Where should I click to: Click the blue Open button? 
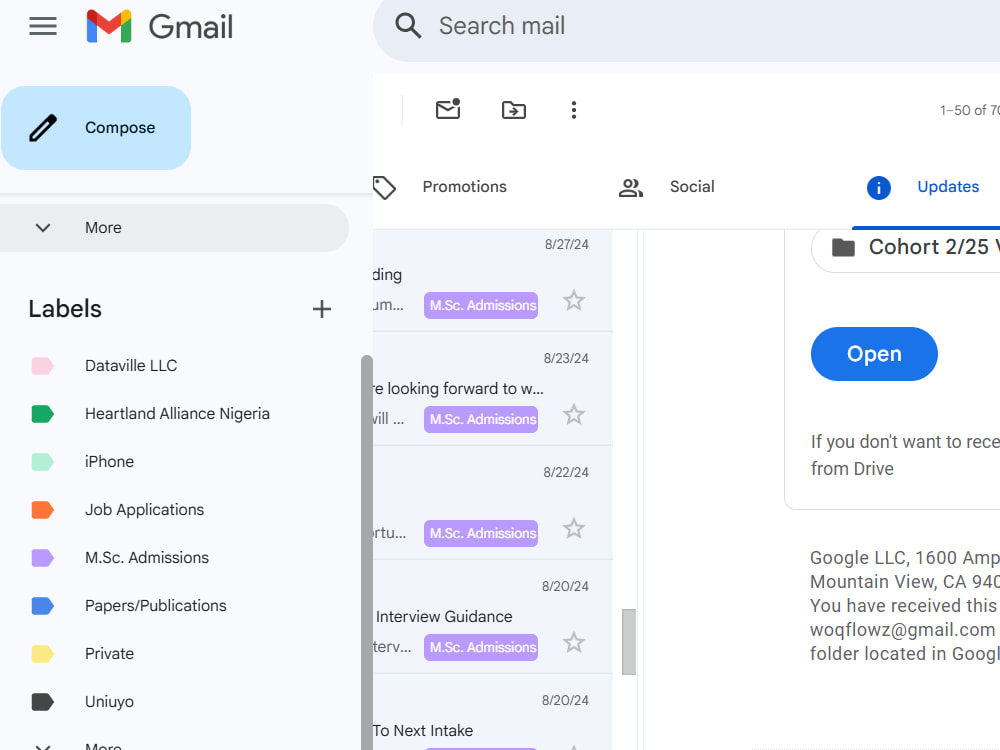[874, 354]
